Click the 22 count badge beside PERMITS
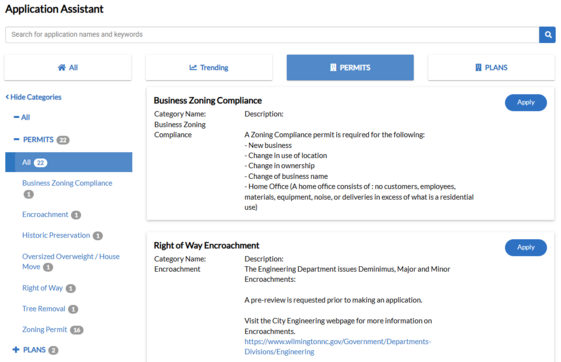561x362 pixels. (x=63, y=140)
